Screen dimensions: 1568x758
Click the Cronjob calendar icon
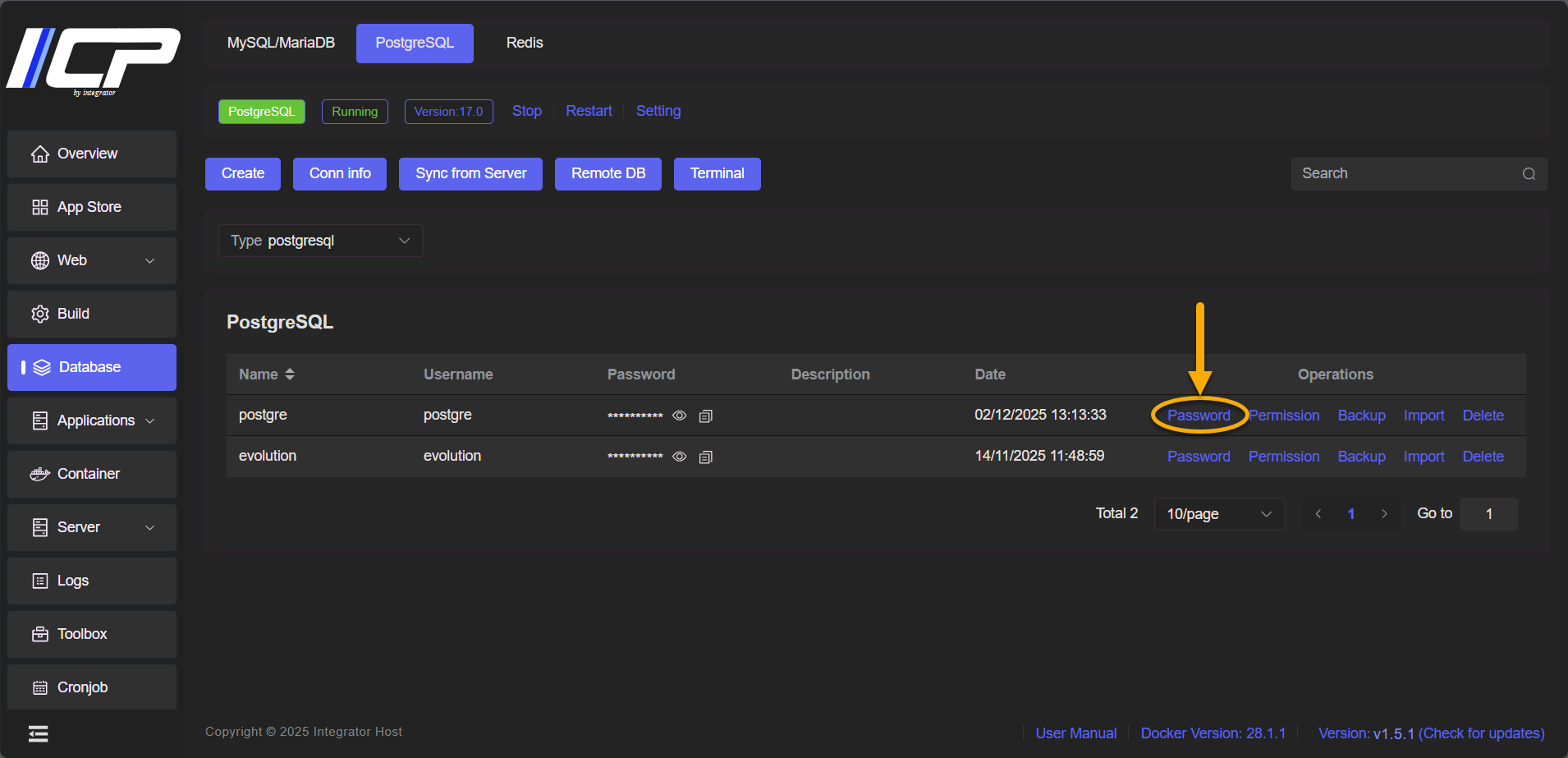[x=39, y=687]
